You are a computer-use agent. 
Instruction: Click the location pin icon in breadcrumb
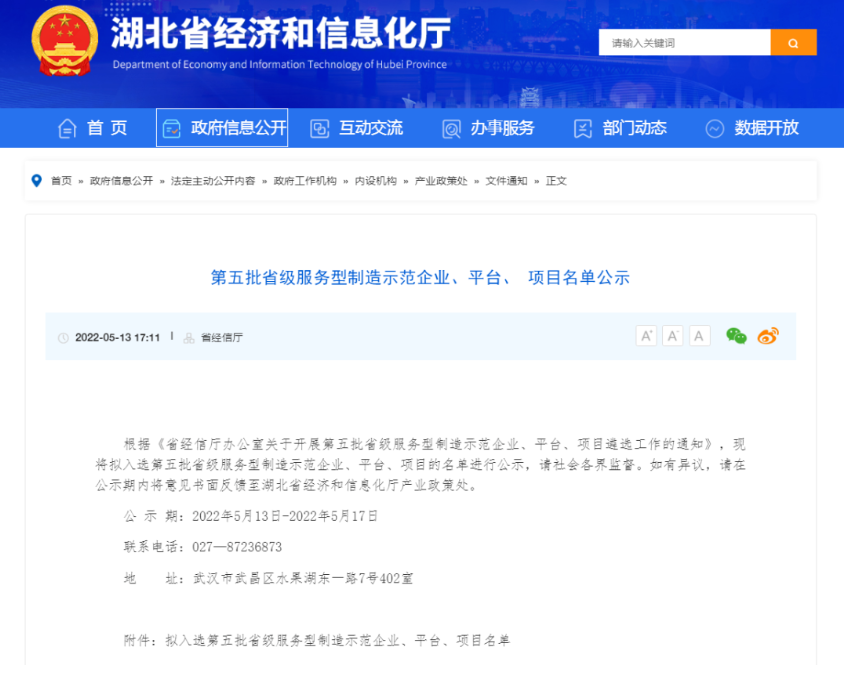tap(37, 181)
